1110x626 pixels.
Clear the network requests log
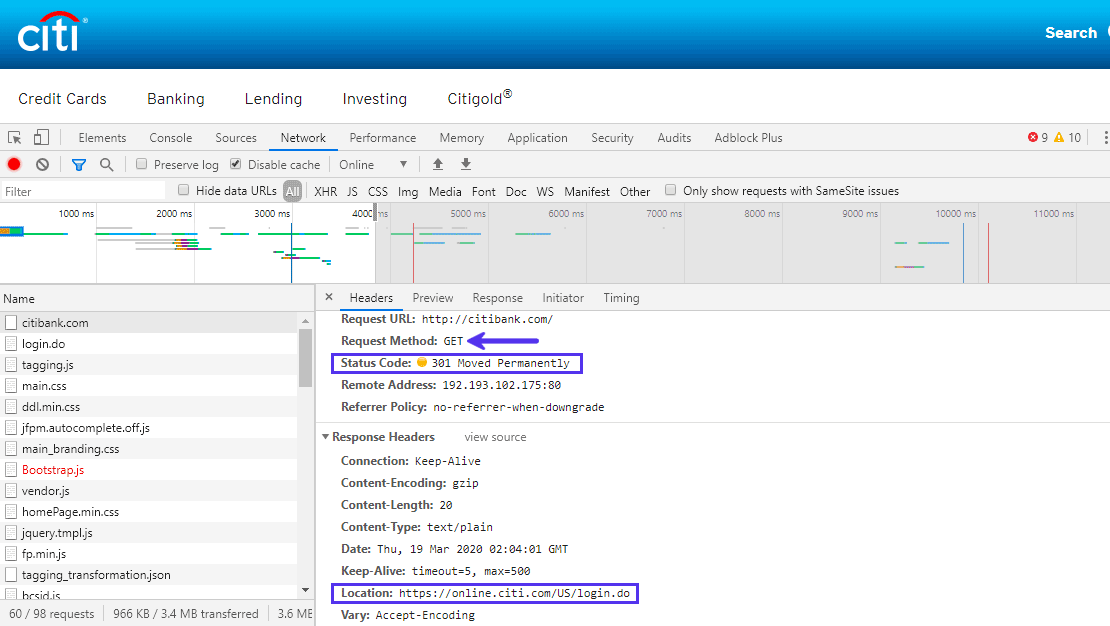[41, 164]
